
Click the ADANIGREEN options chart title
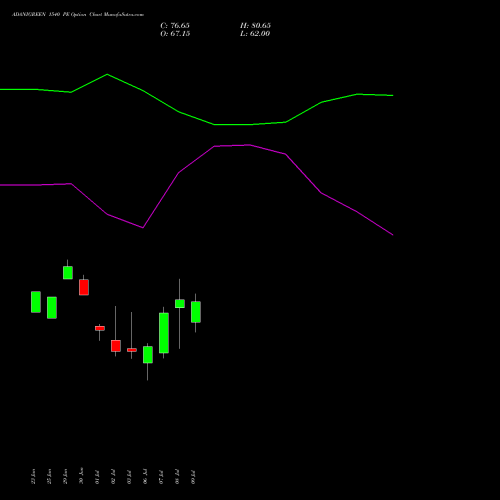(78, 14)
